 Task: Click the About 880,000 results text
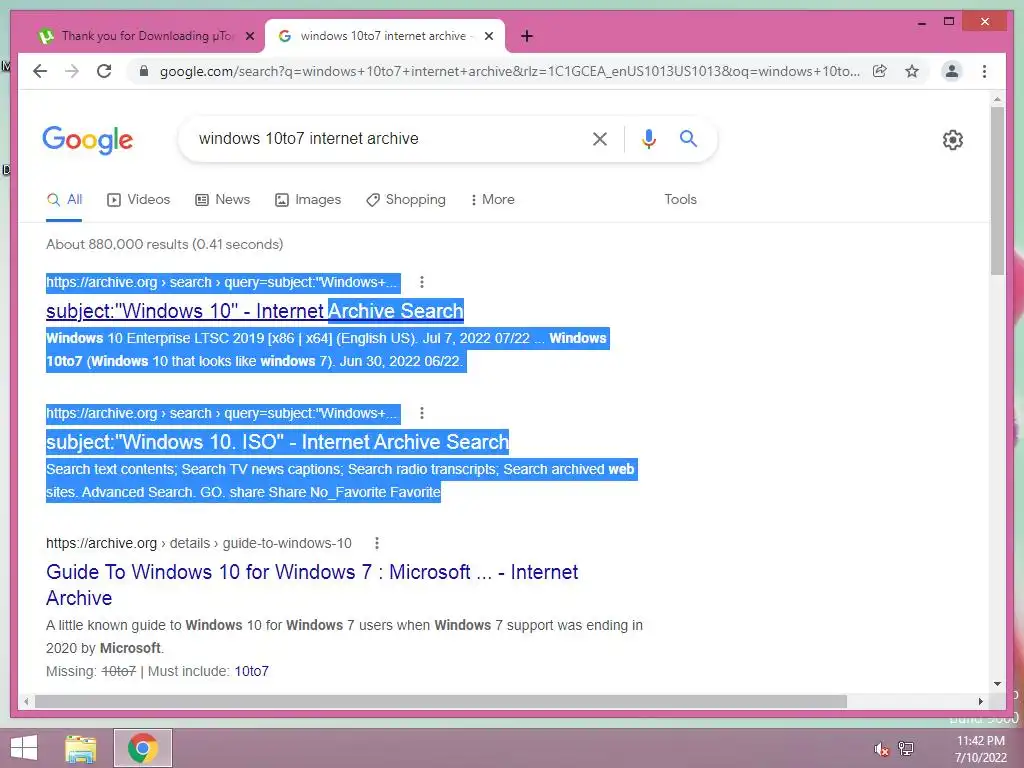coord(165,244)
